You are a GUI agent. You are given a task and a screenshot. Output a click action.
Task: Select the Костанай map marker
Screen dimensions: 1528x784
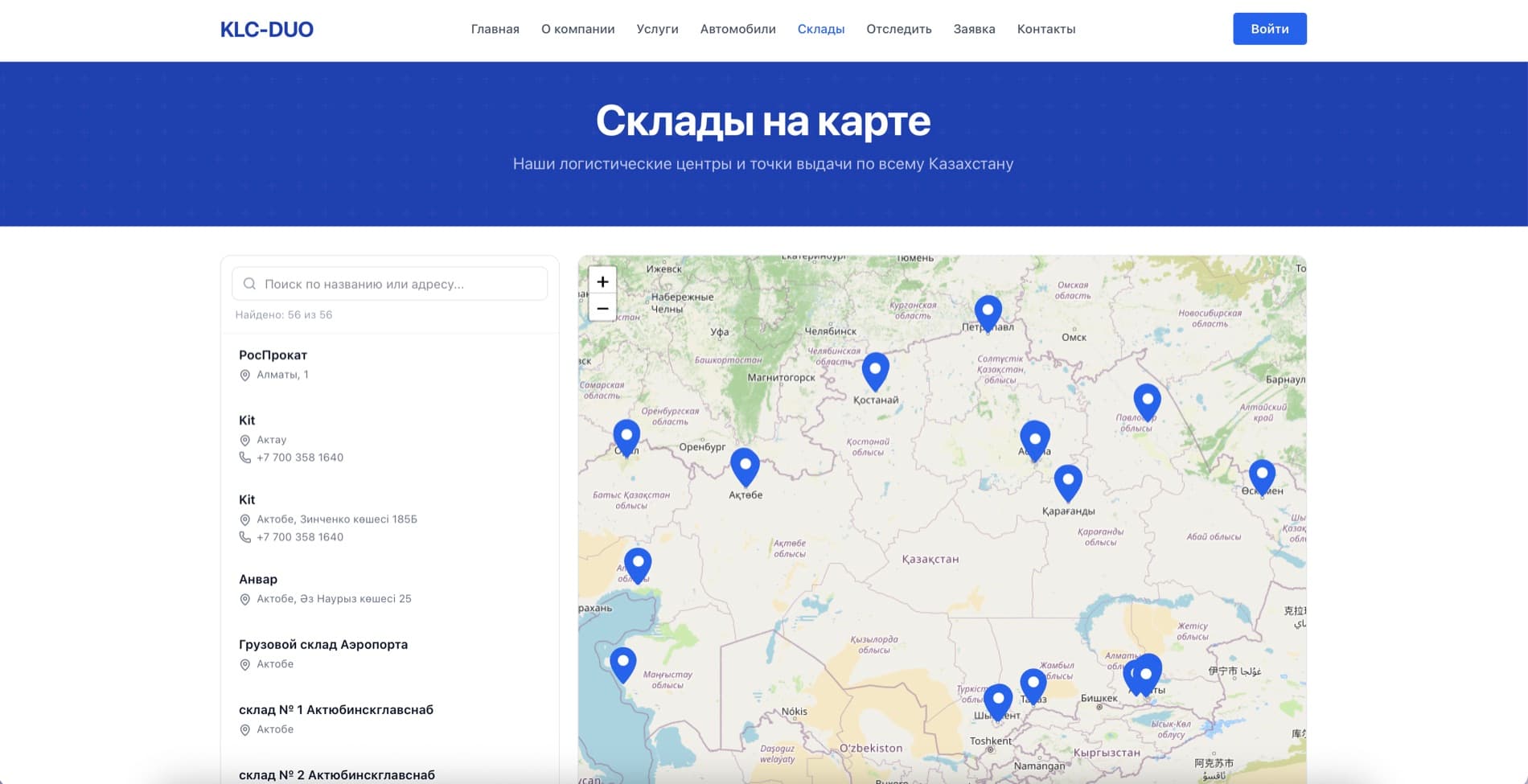(x=875, y=372)
